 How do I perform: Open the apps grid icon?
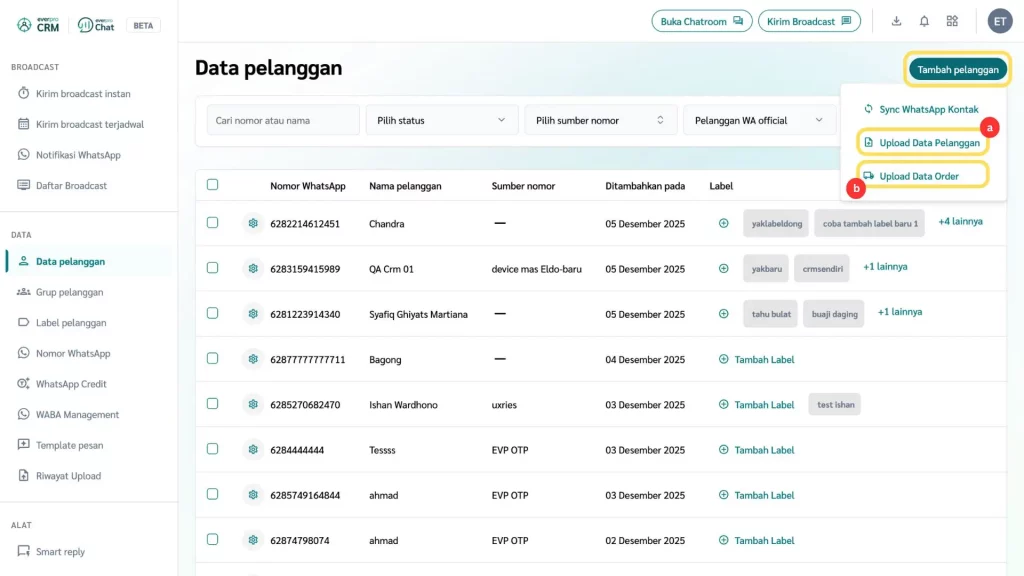tap(952, 21)
